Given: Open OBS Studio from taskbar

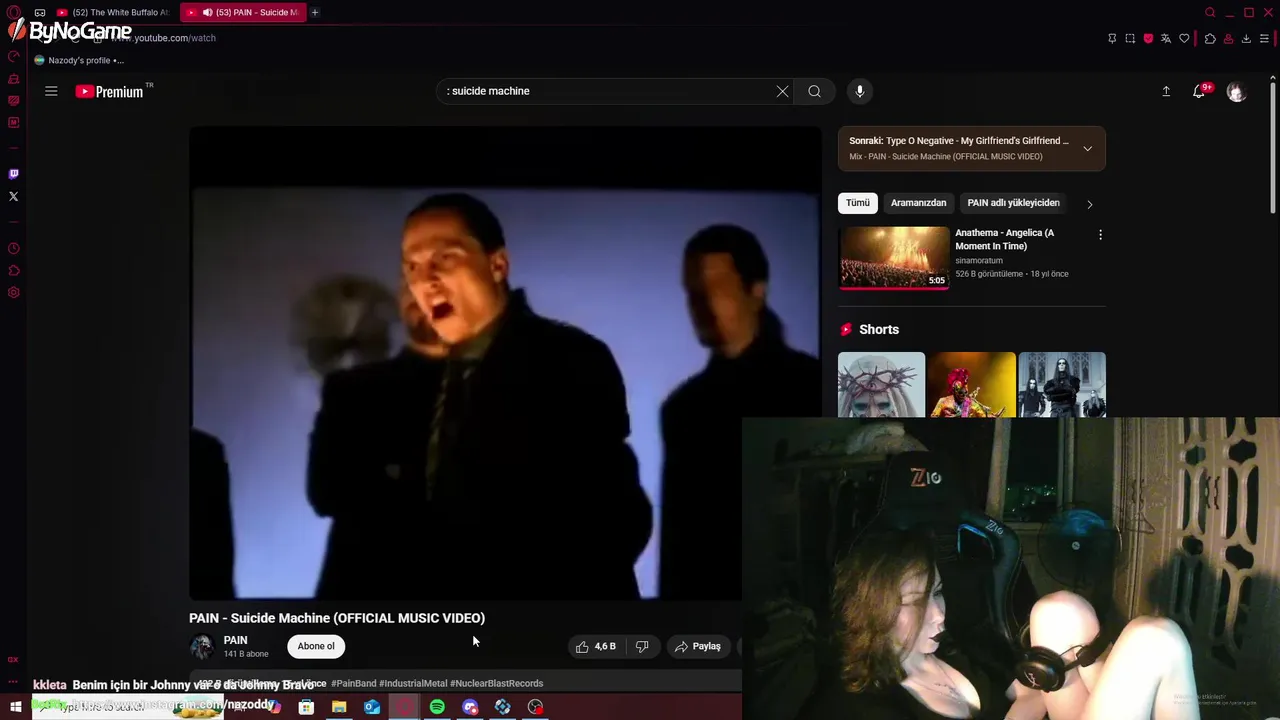Looking at the screenshot, I should click(x=535, y=707).
